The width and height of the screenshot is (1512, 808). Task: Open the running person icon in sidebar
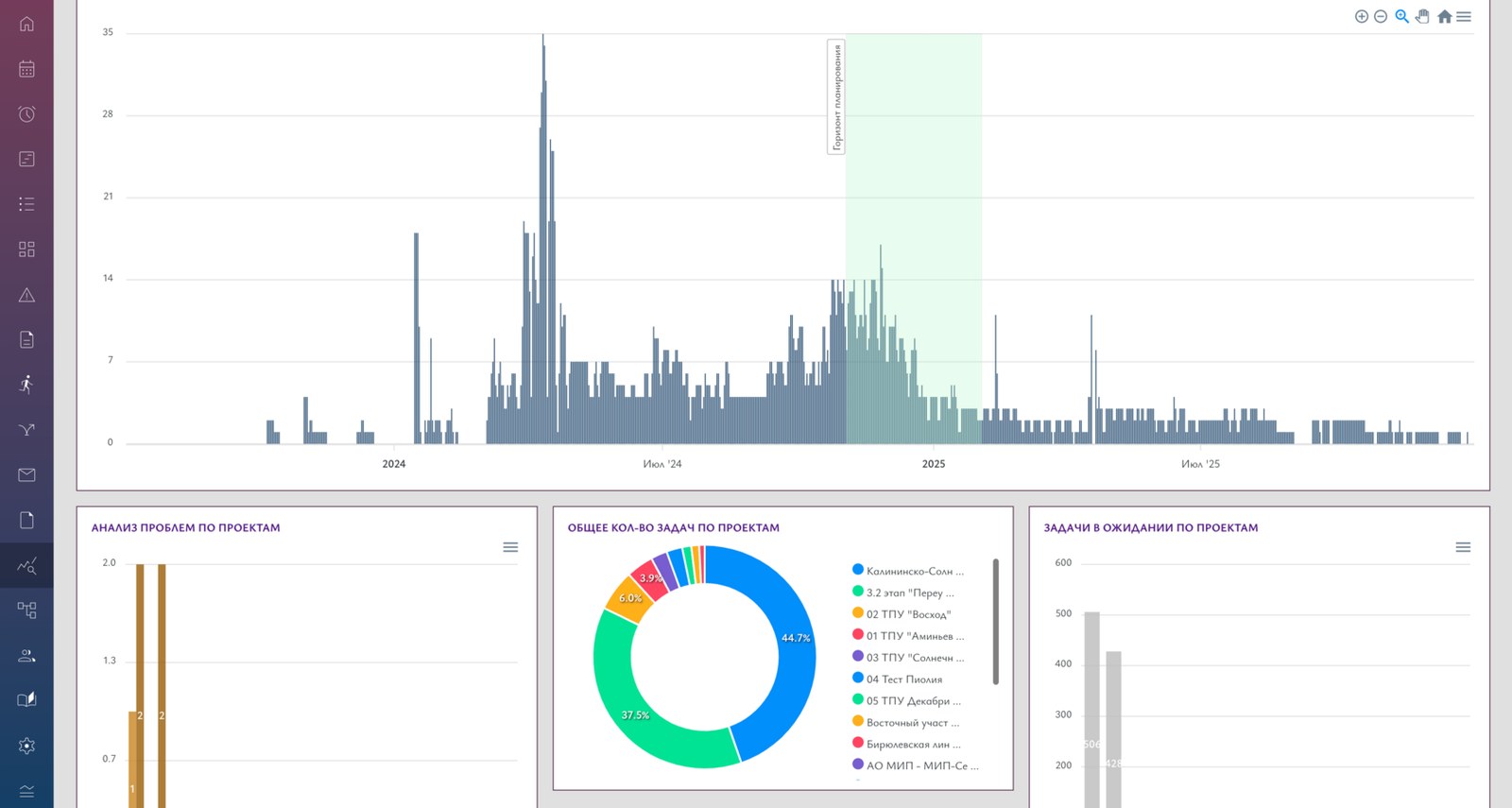click(x=26, y=385)
